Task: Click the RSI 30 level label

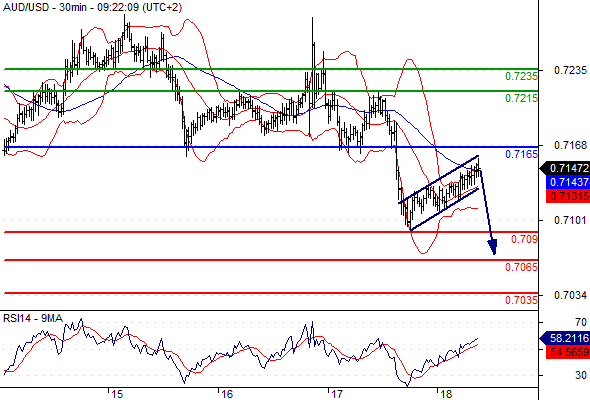Action: pos(581,375)
